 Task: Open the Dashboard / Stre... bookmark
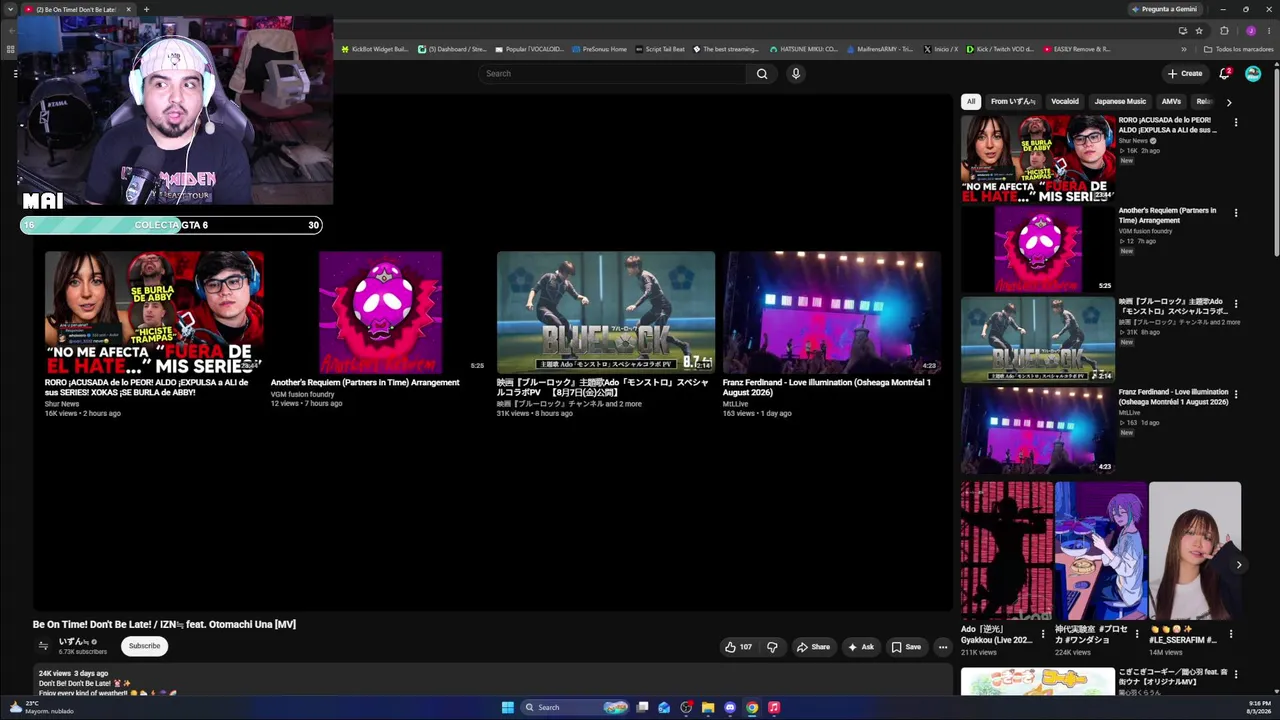[452, 49]
